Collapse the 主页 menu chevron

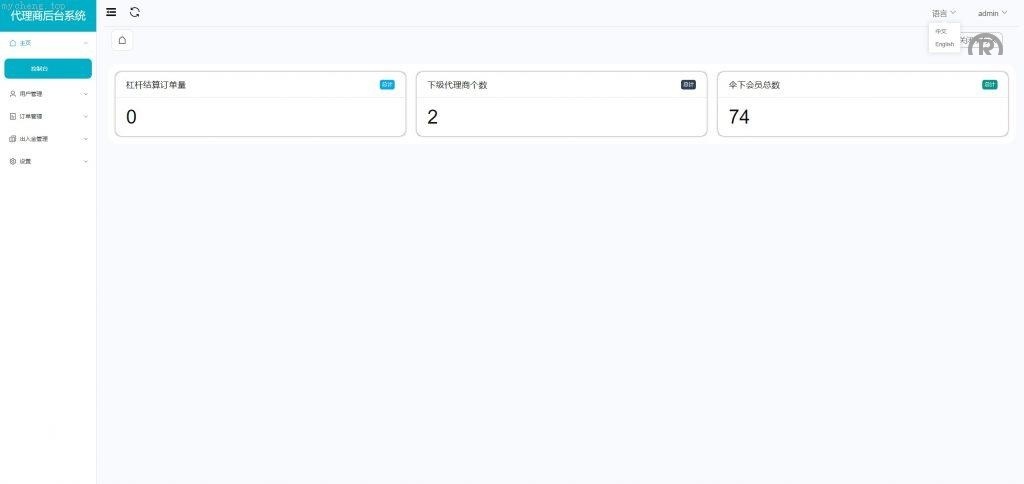pos(86,43)
